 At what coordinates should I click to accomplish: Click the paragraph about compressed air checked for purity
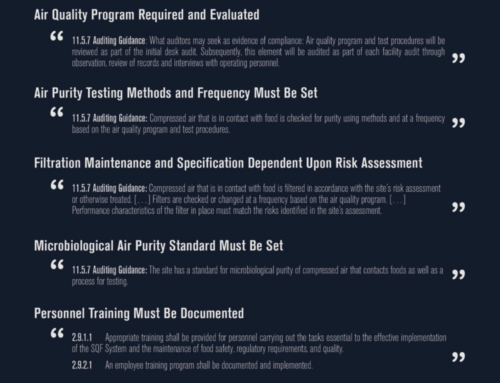[258, 124]
